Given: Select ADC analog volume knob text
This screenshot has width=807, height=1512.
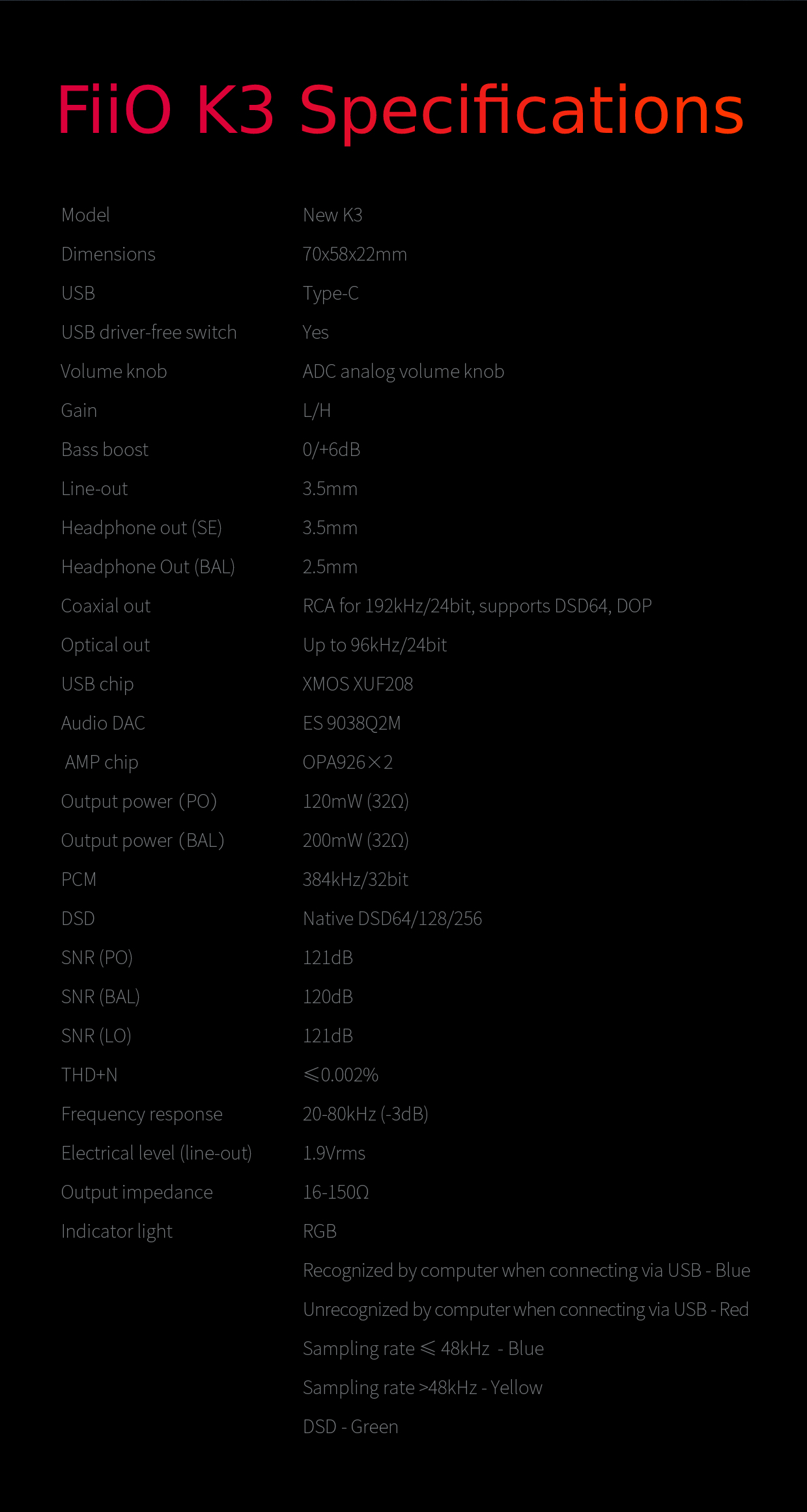Looking at the screenshot, I should click(403, 371).
